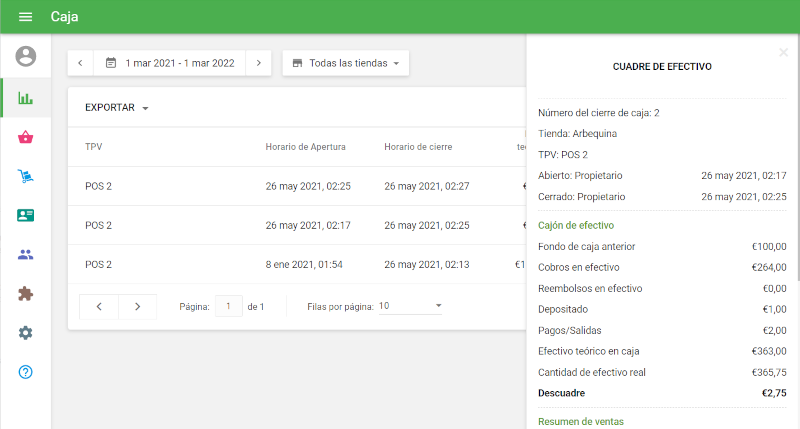Image resolution: width=800 pixels, height=429 pixels.
Task: Open the customers people icon
Action: [26, 254]
